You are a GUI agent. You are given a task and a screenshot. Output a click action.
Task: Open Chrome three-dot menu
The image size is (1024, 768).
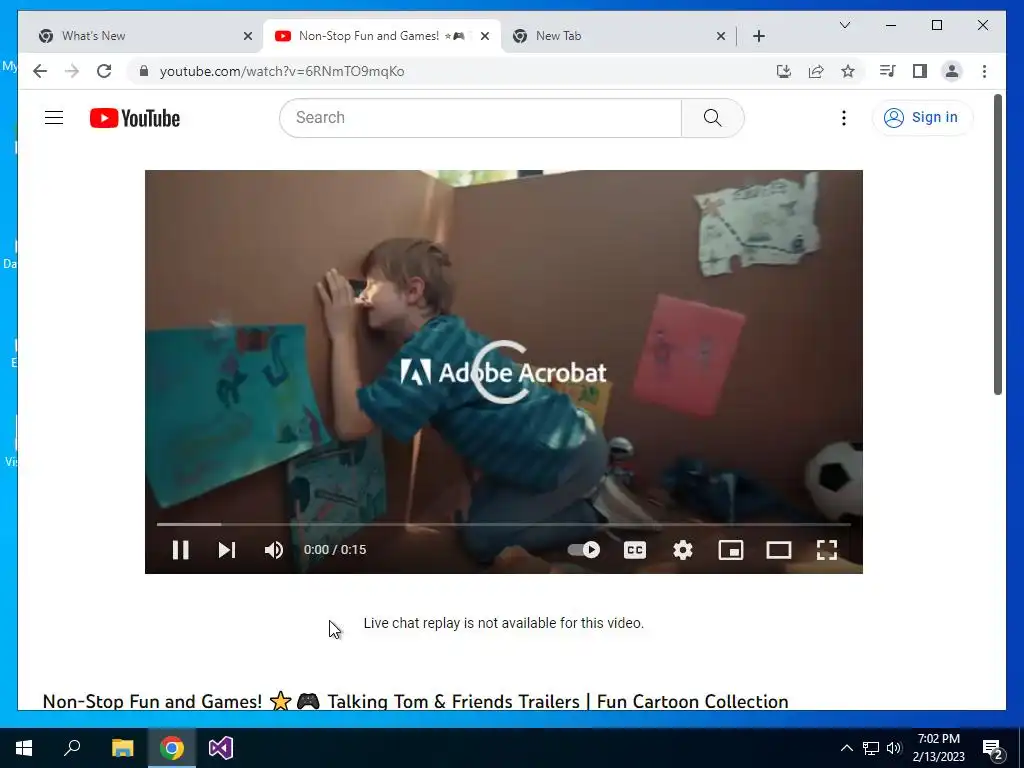[984, 71]
